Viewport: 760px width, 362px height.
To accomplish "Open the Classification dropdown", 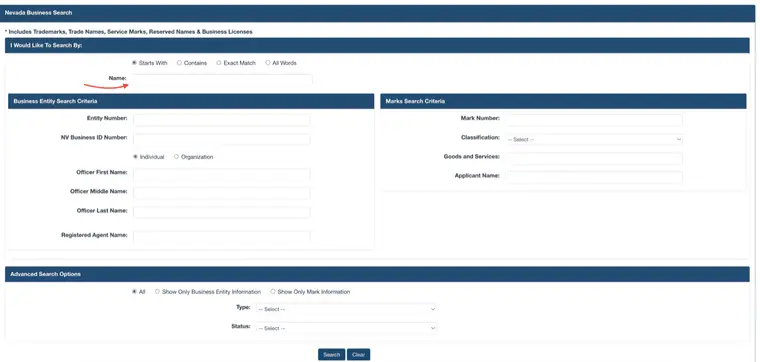I will pyautogui.click(x=594, y=140).
